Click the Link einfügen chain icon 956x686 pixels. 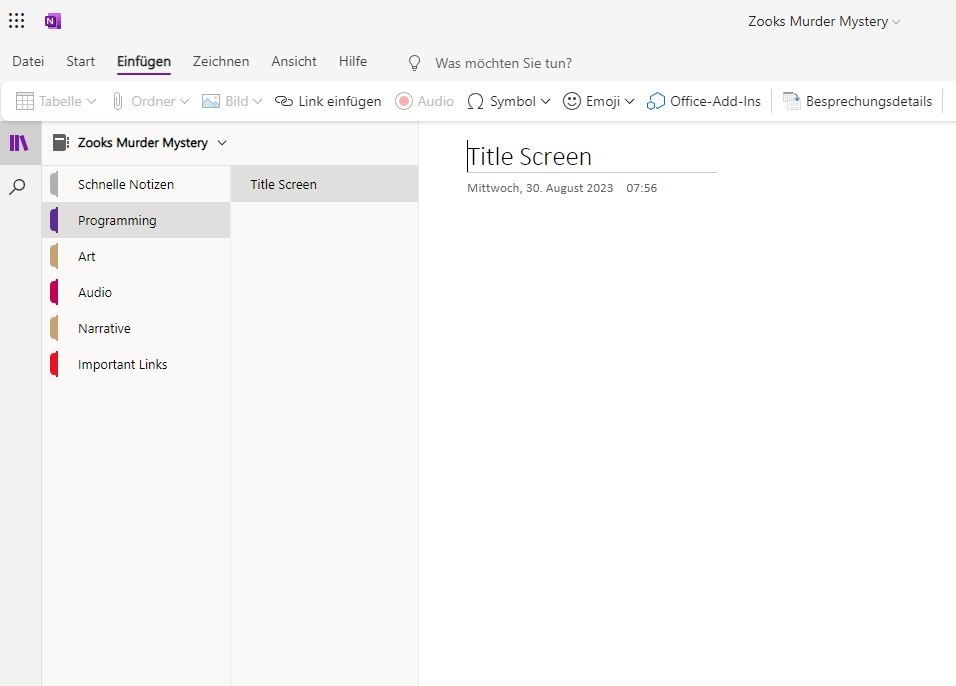pos(284,101)
